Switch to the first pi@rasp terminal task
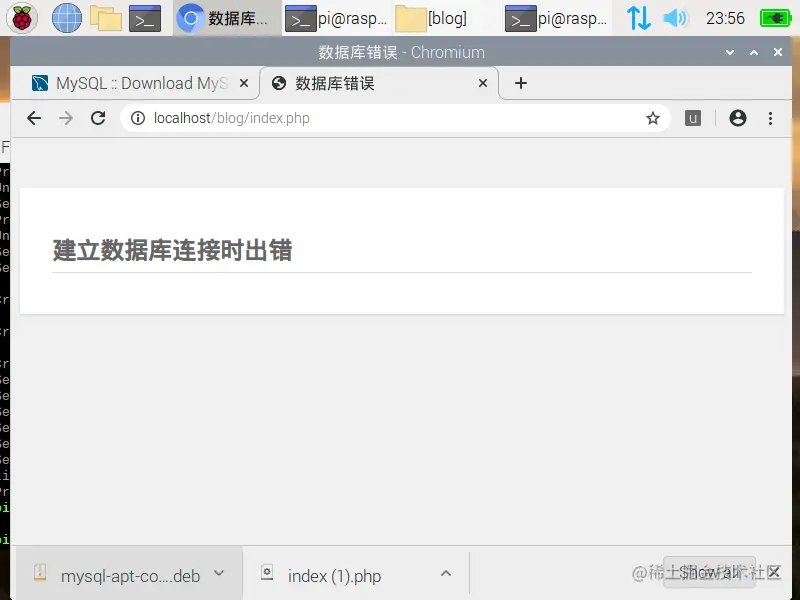The height and width of the screenshot is (600, 800). pyautogui.click(x=336, y=18)
